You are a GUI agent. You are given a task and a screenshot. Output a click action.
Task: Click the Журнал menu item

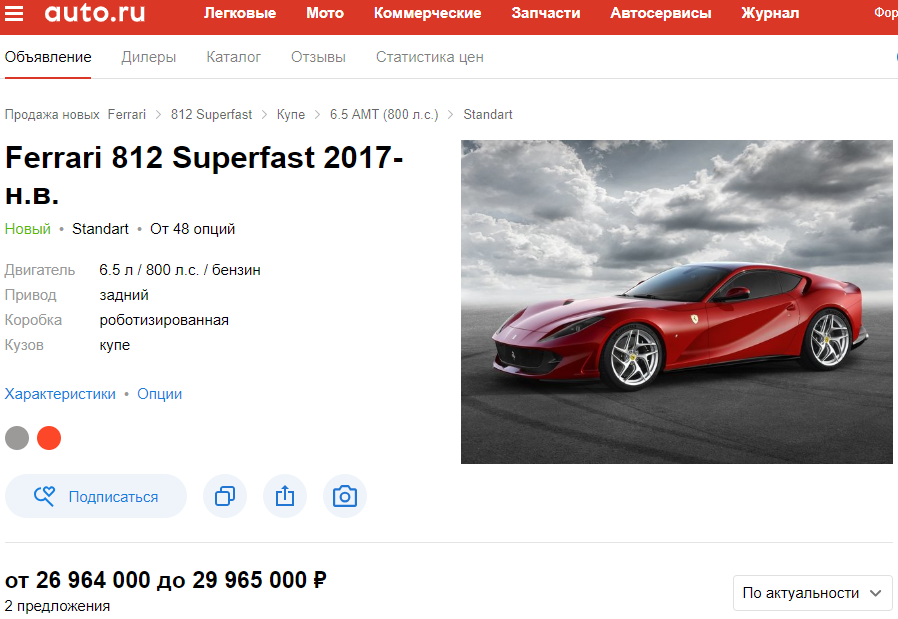coord(770,13)
